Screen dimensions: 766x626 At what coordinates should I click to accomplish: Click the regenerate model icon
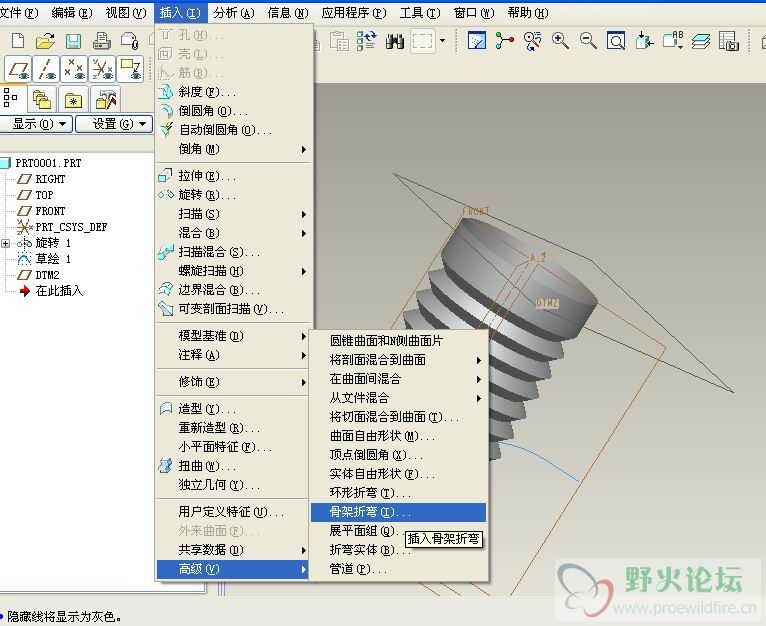[x=366, y=41]
